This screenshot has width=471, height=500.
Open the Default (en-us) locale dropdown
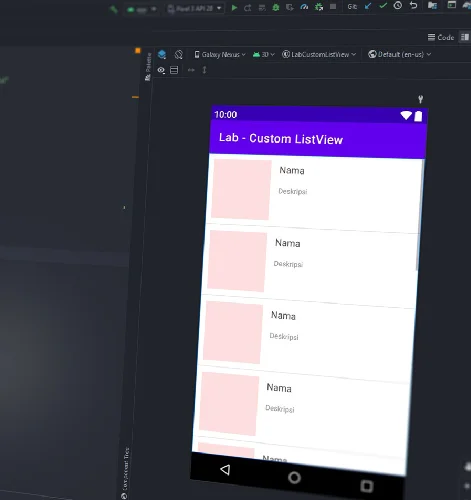point(400,54)
